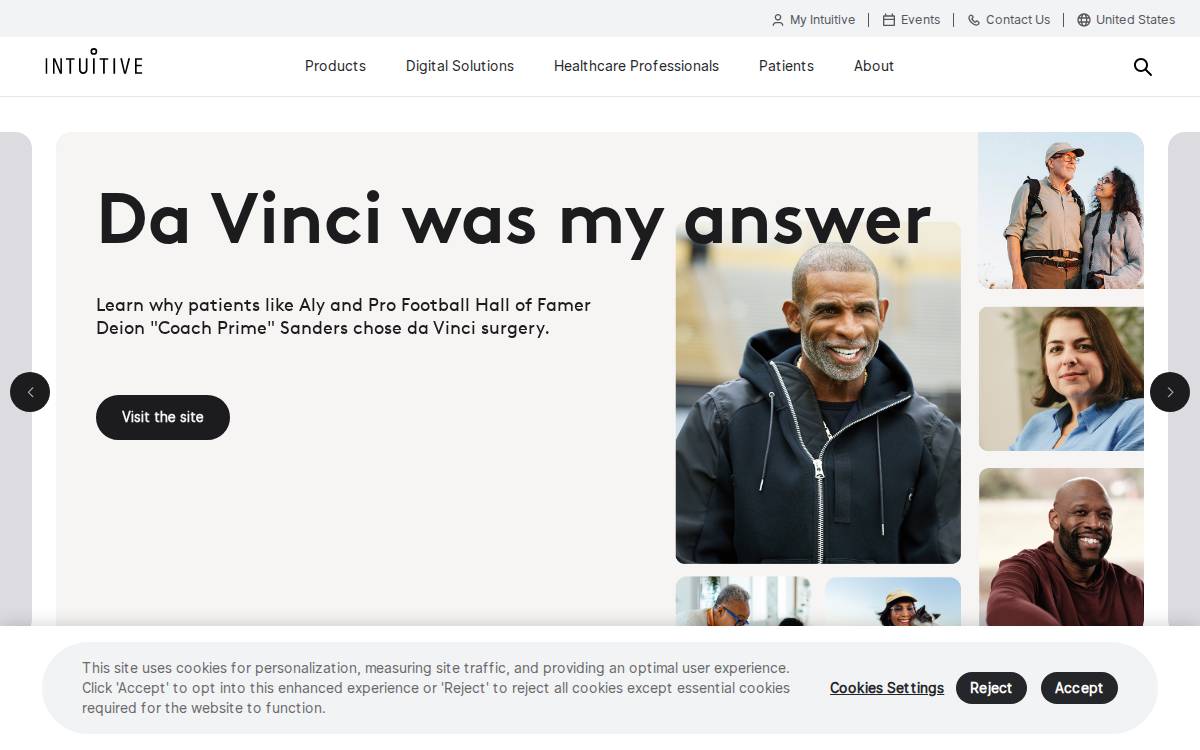Click the Visit the site button
This screenshot has height=750, width=1200.
163,417
